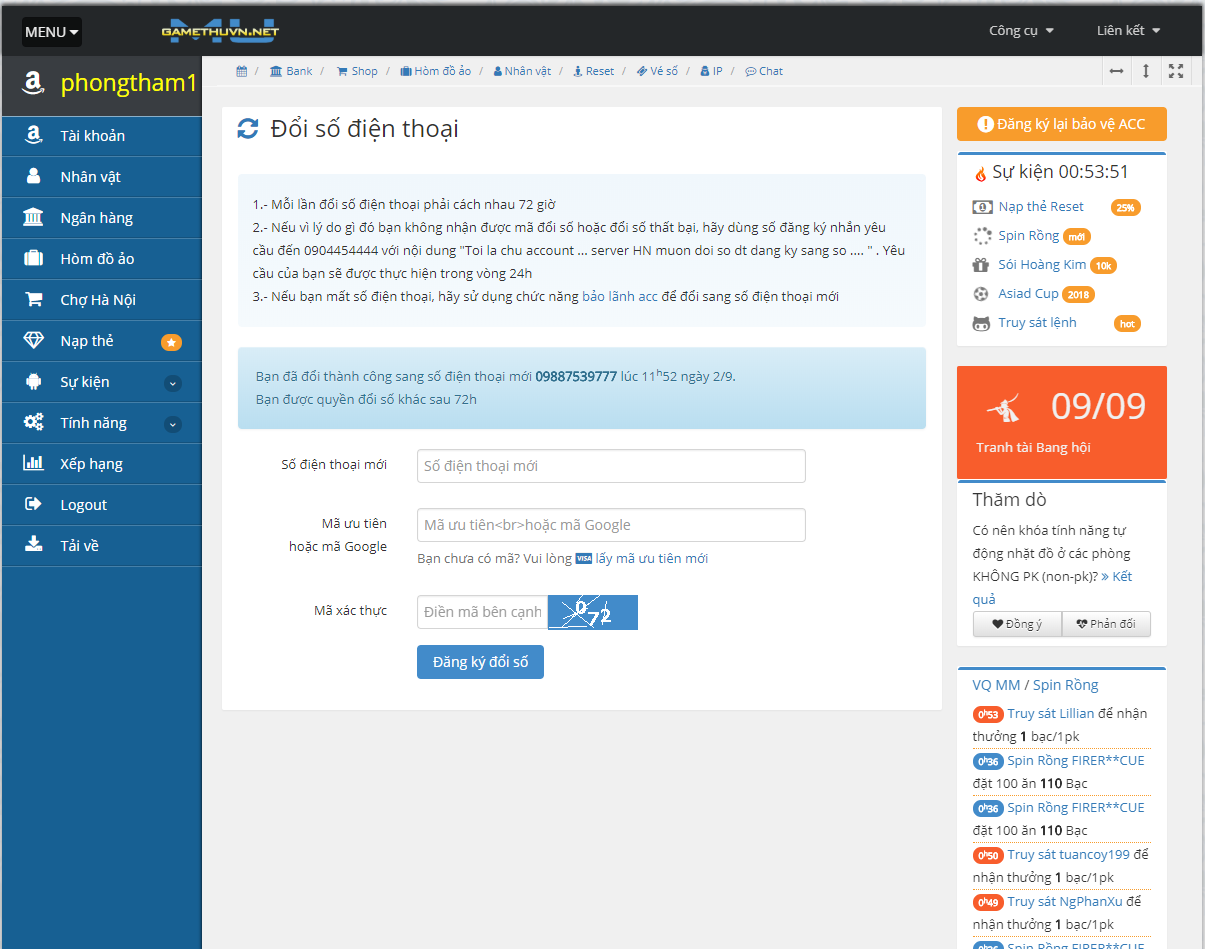Click the Đăng ký đổi số button

click(x=480, y=662)
